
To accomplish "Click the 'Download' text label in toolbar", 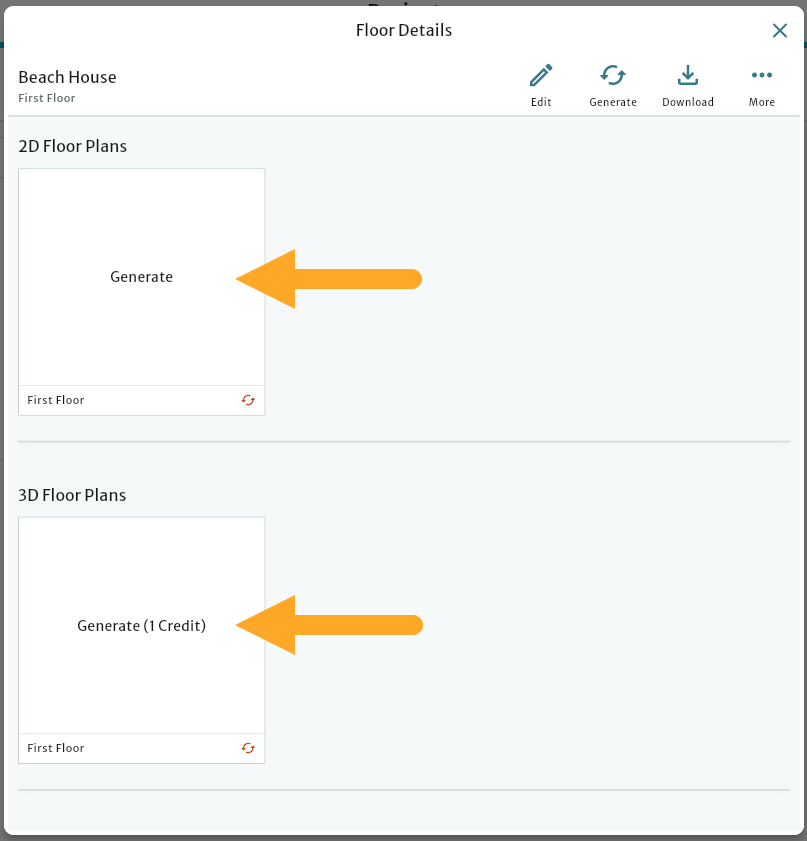I will tap(688, 102).
